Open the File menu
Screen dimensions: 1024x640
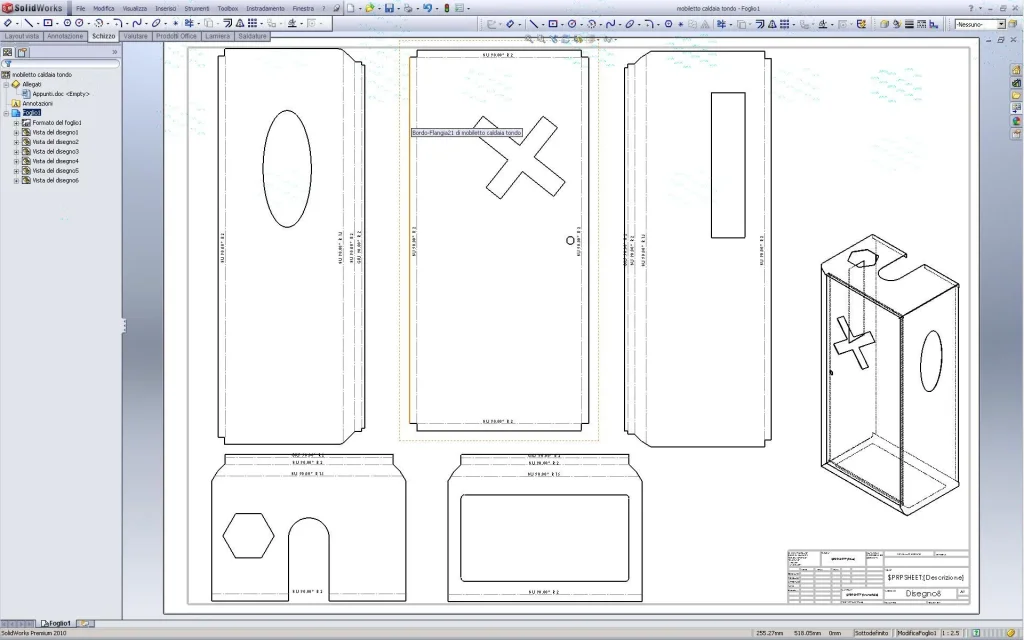point(80,8)
